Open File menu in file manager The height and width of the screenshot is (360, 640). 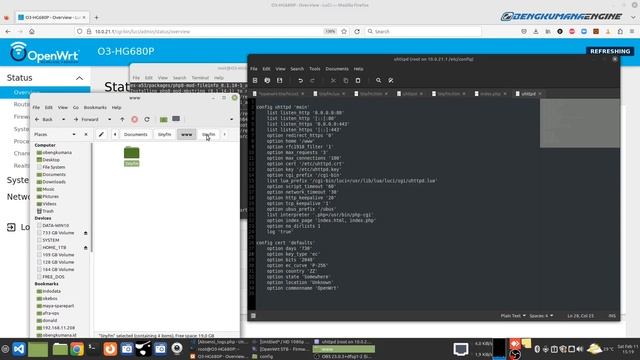(36, 107)
